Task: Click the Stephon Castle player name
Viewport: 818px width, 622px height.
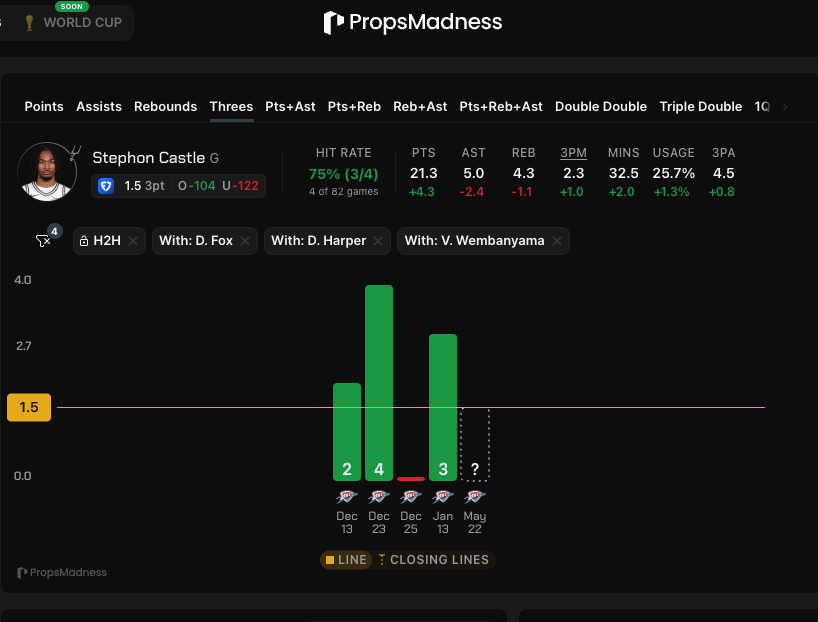Action: (149, 158)
